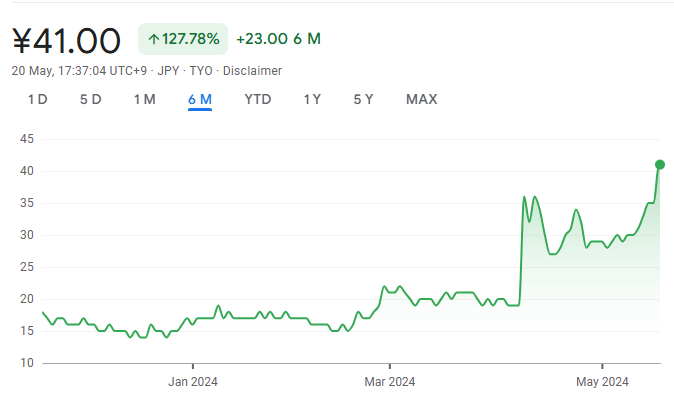The image size is (674, 399).
Task: Switch chart to YTD range
Action: pyautogui.click(x=257, y=99)
